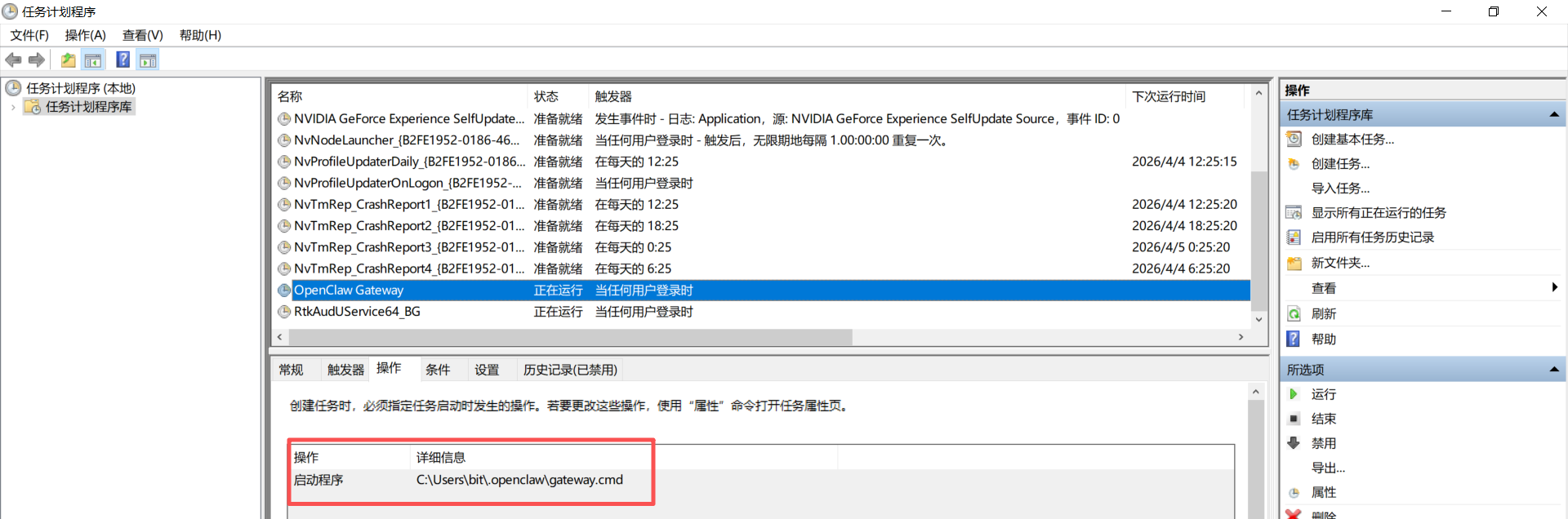The height and width of the screenshot is (519, 1568).
Task: Click the up-one-level folder toolbar icon
Action: coord(69,60)
